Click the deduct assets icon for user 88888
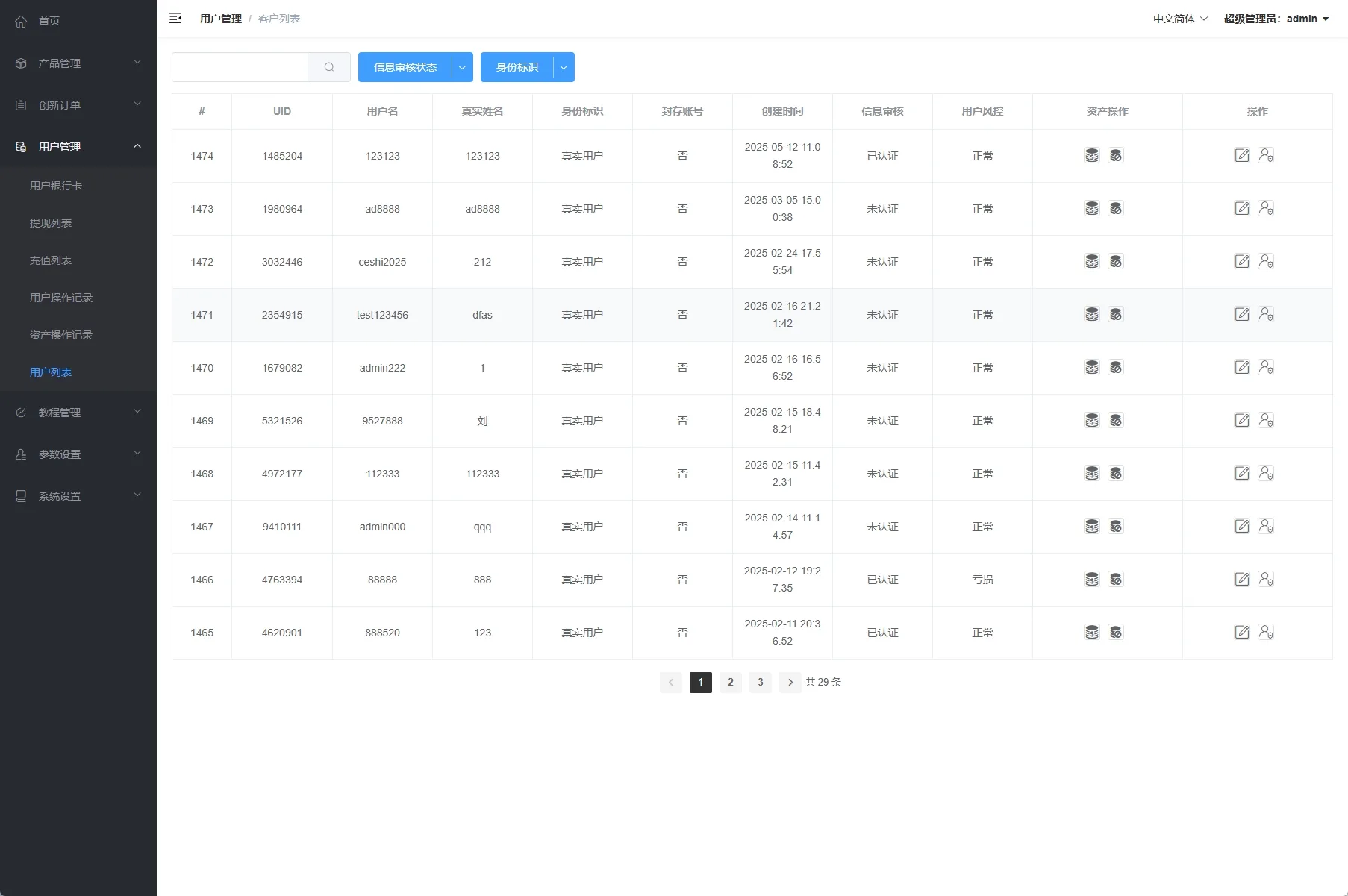This screenshot has height=896, width=1348. (x=1117, y=580)
